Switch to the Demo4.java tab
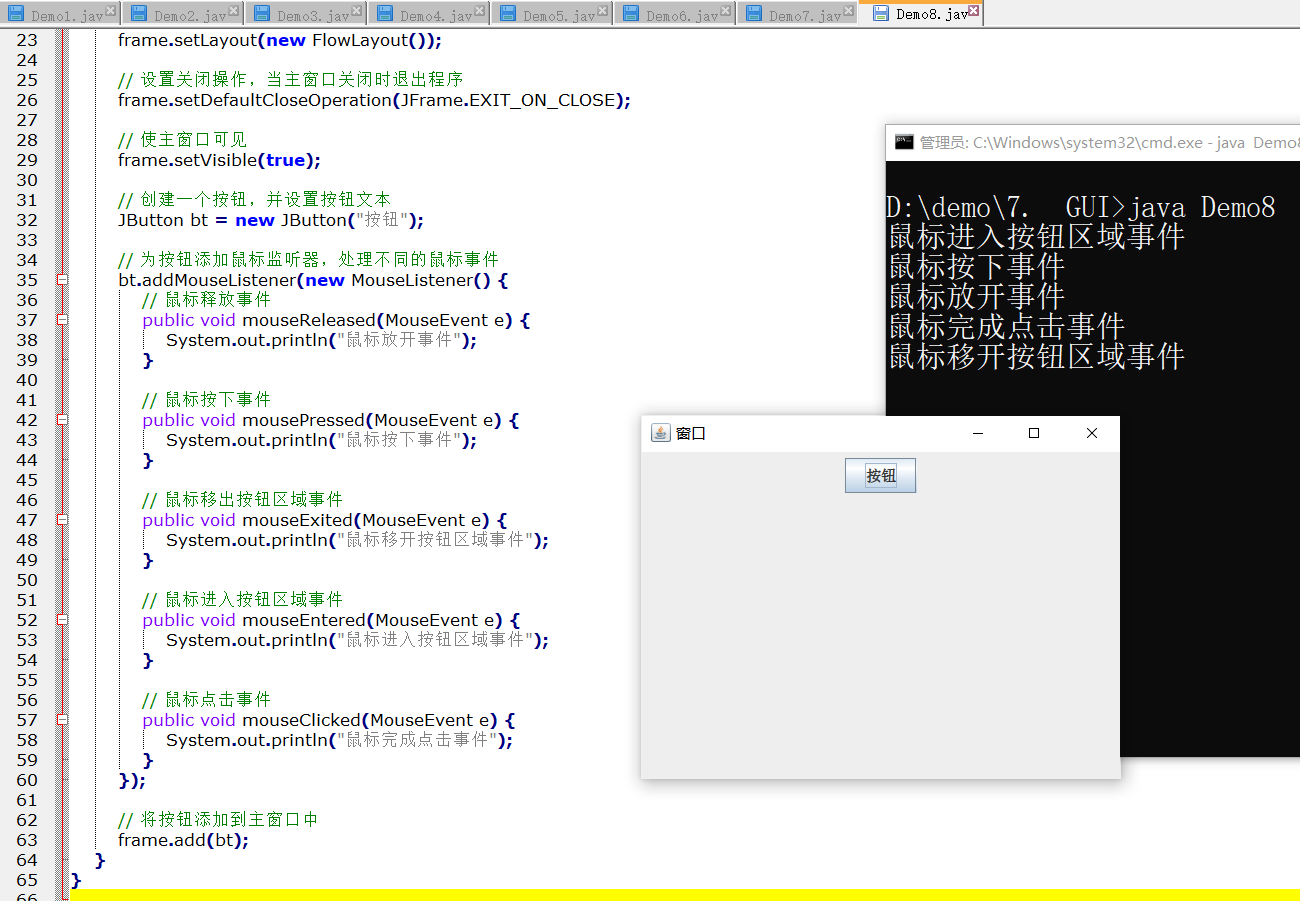 (x=435, y=15)
